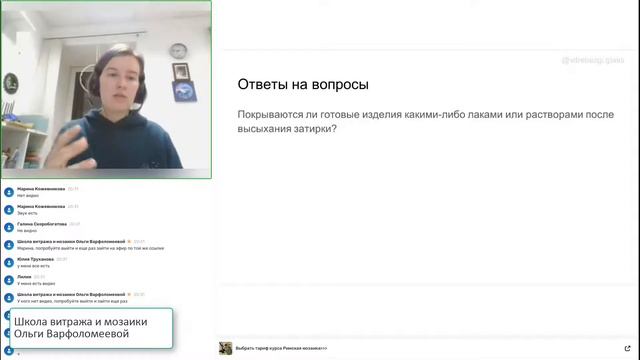
Task: Click sender name above message Звук есть
Action: [41, 207]
